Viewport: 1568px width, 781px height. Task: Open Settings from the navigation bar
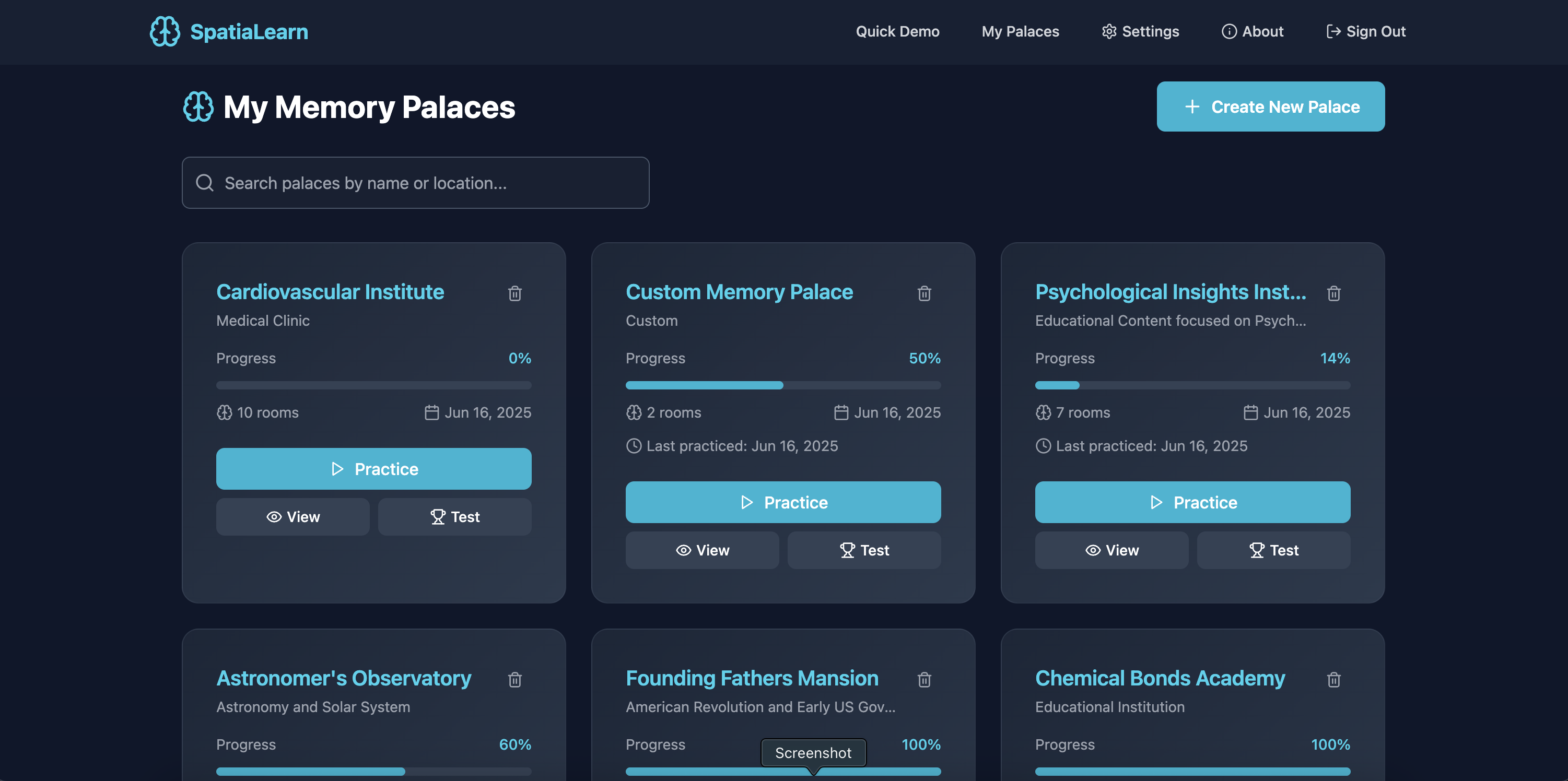pos(1140,32)
